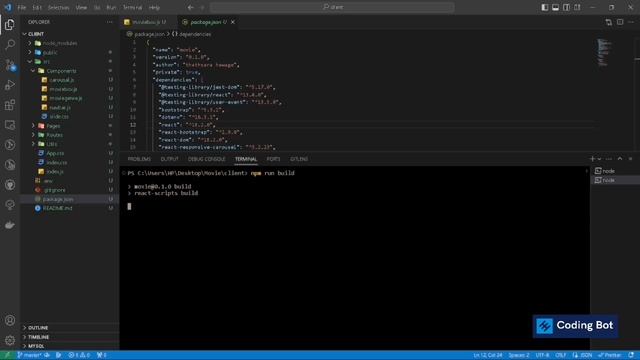
Task: Click the New Terminal plus icon
Action: pos(592,159)
